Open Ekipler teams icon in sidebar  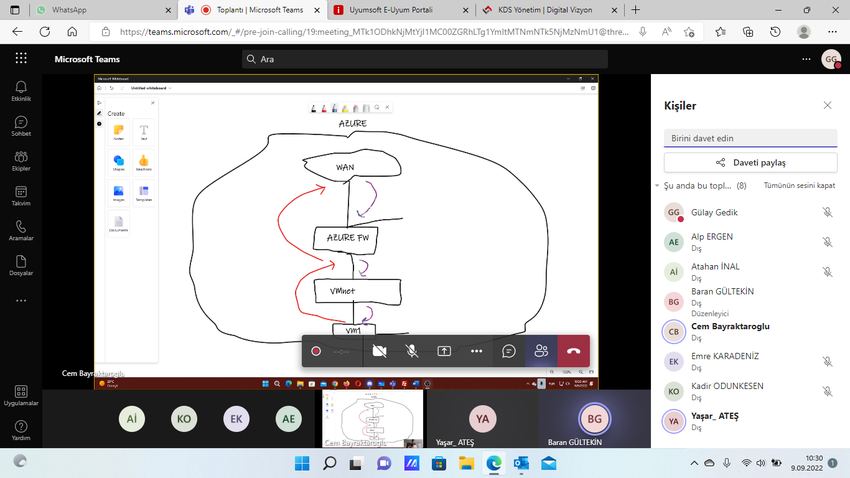pos(21,160)
